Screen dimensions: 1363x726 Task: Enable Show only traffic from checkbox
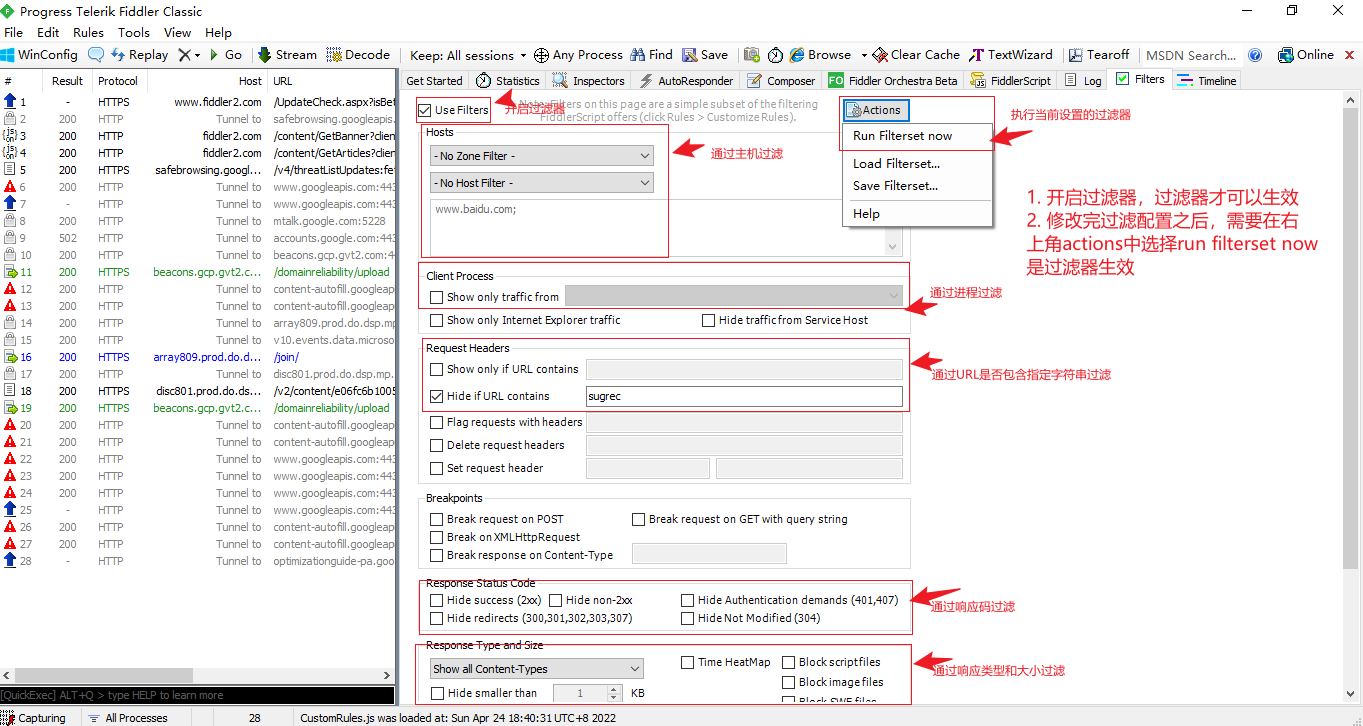coord(436,297)
